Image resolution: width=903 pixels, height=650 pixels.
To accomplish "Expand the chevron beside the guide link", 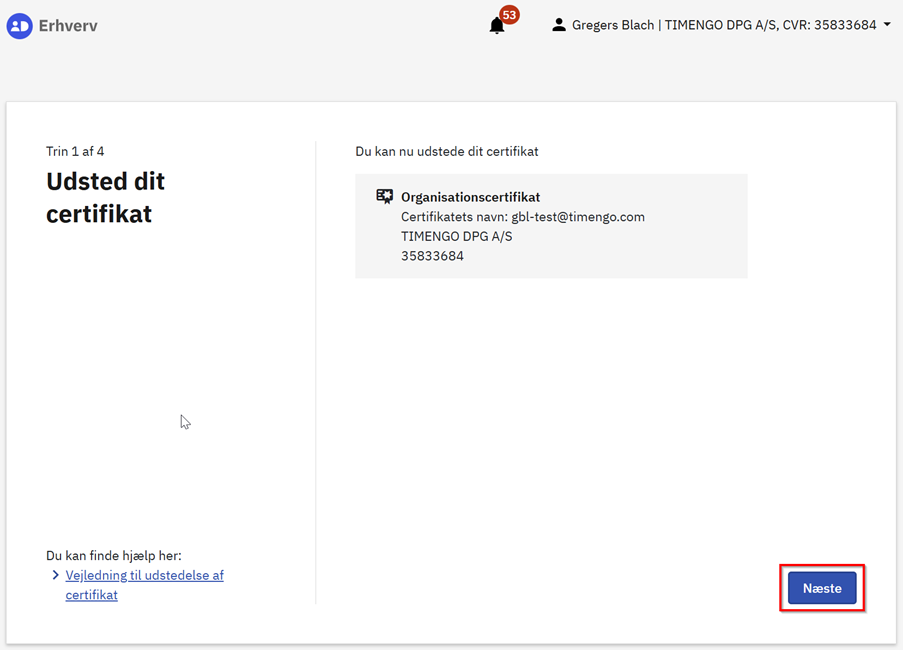I will tap(56, 575).
